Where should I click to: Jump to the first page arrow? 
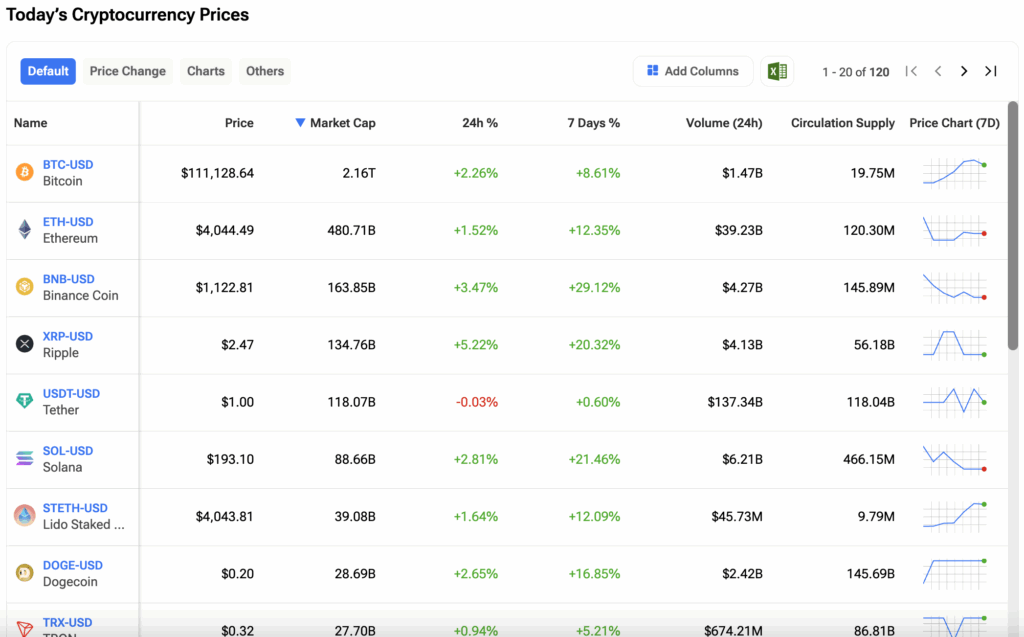click(911, 71)
